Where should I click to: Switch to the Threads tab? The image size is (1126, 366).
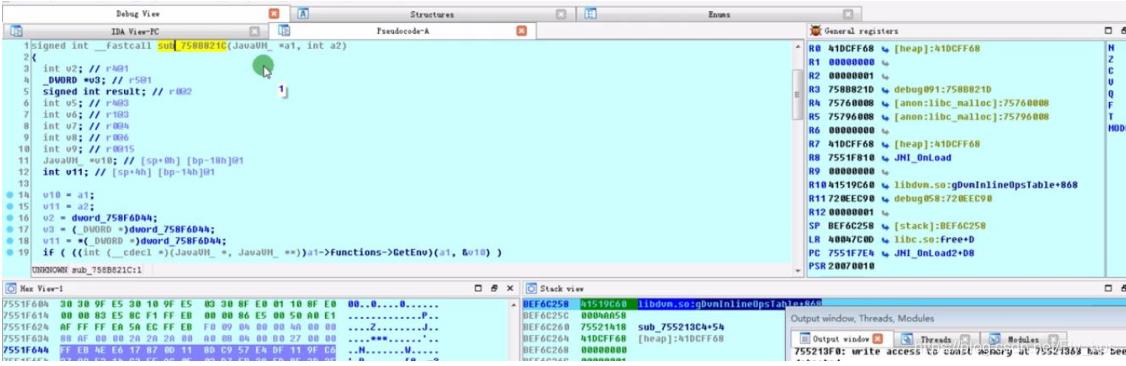(936, 339)
